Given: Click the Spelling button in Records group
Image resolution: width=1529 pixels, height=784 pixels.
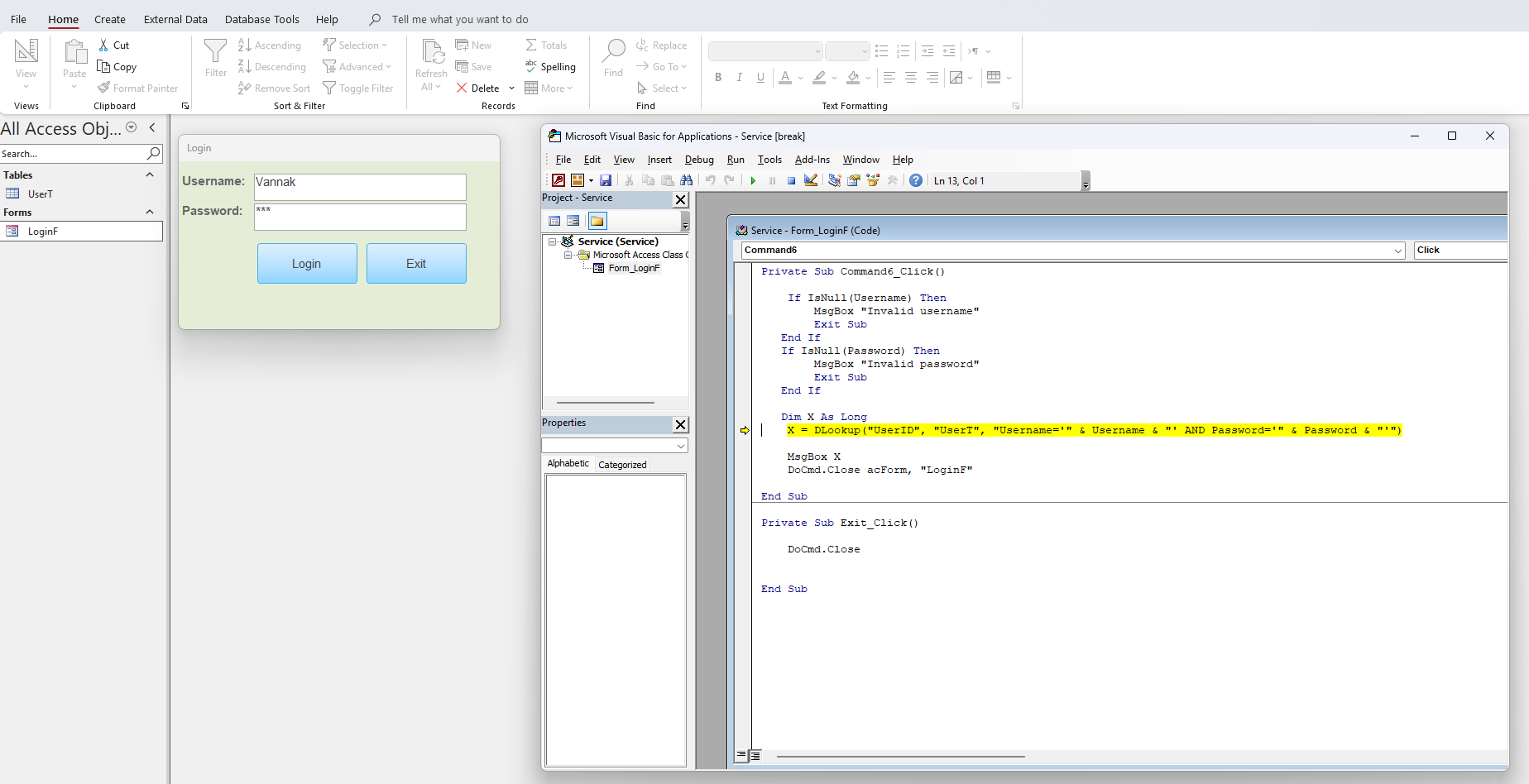Looking at the screenshot, I should point(550,67).
